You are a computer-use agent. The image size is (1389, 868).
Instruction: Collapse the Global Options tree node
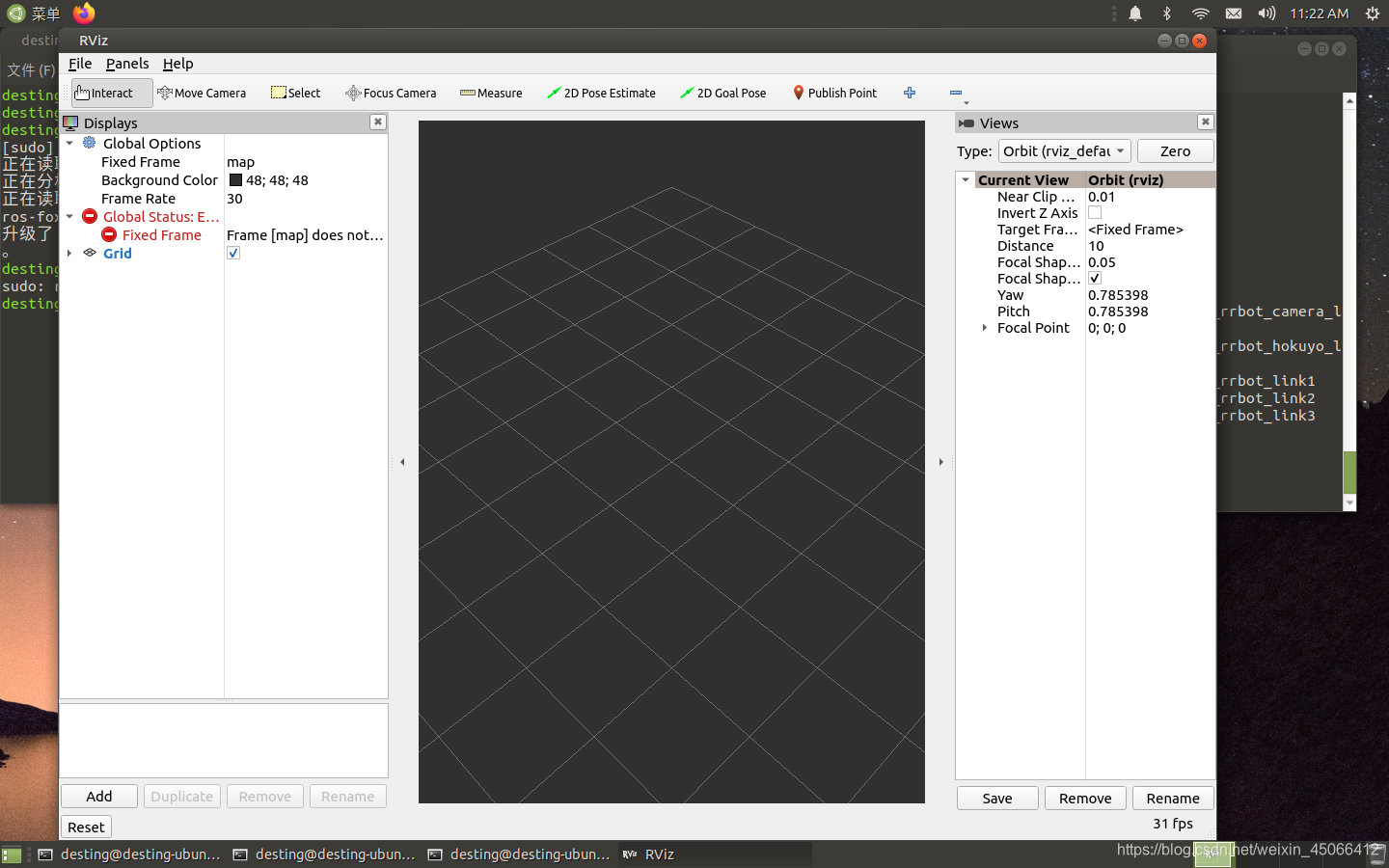[69, 143]
